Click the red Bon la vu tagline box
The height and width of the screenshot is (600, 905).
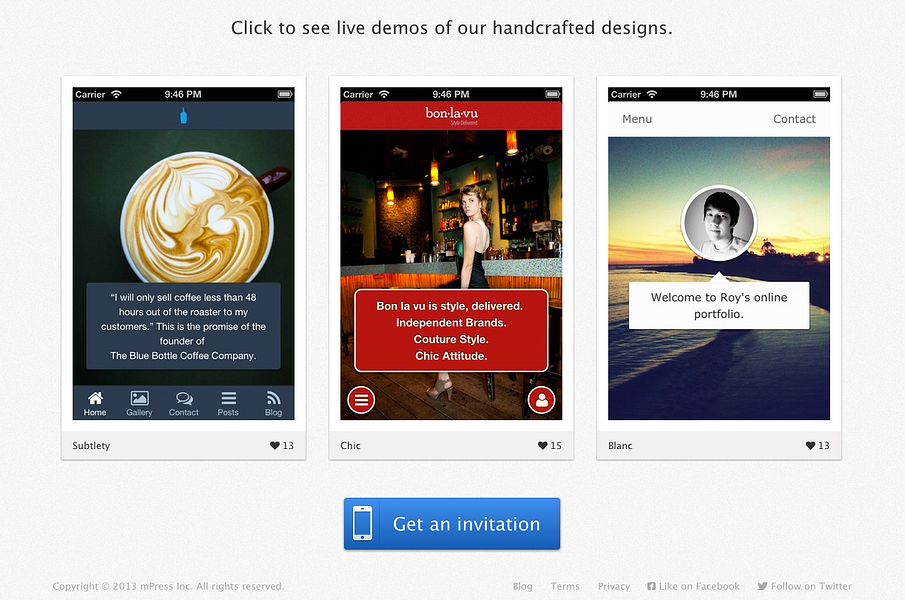point(451,331)
